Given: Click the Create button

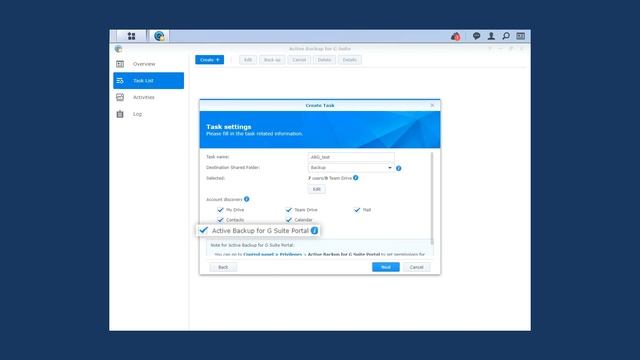Looking at the screenshot, I should tap(209, 60).
